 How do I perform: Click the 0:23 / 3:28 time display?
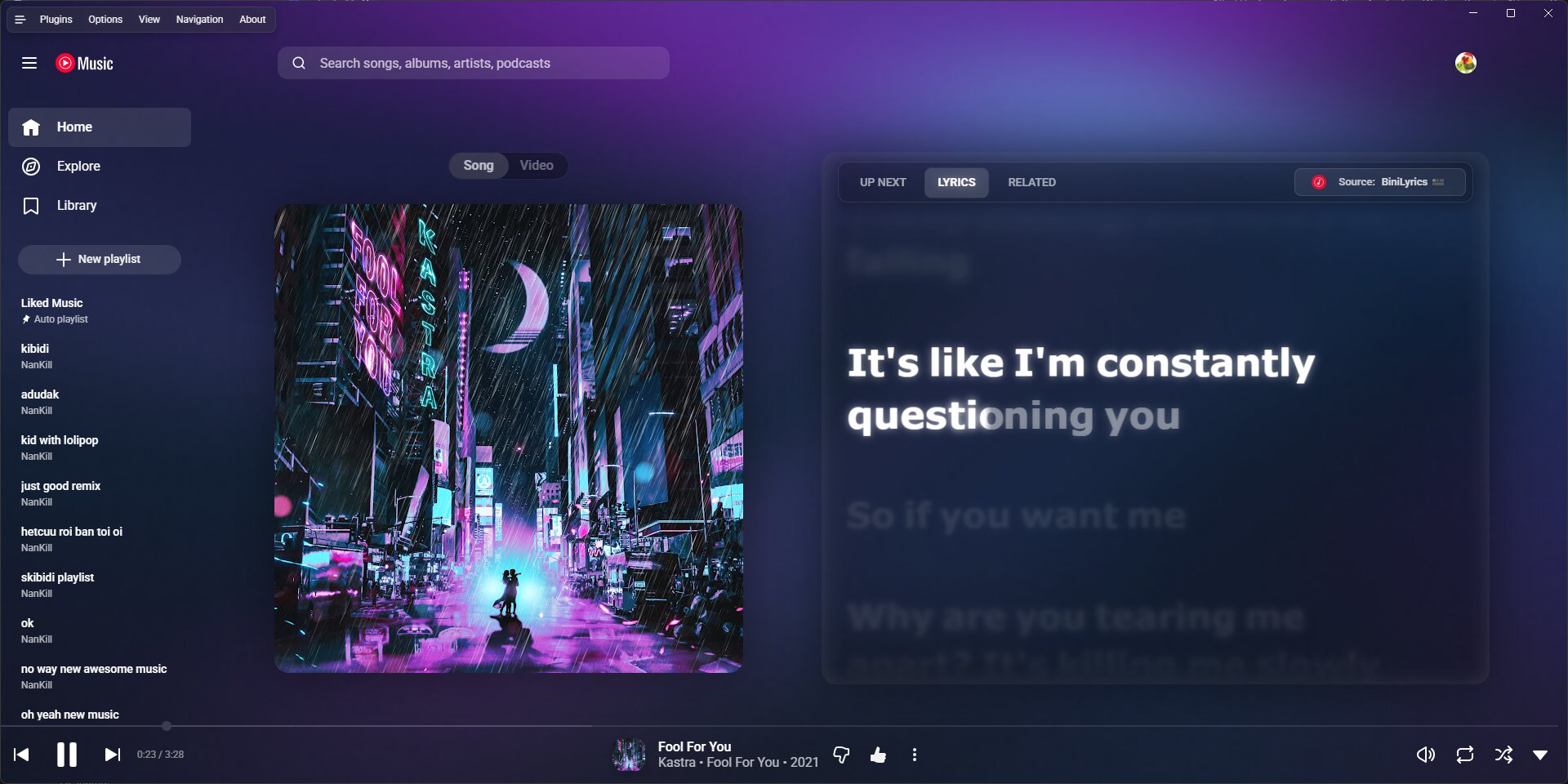(x=160, y=755)
